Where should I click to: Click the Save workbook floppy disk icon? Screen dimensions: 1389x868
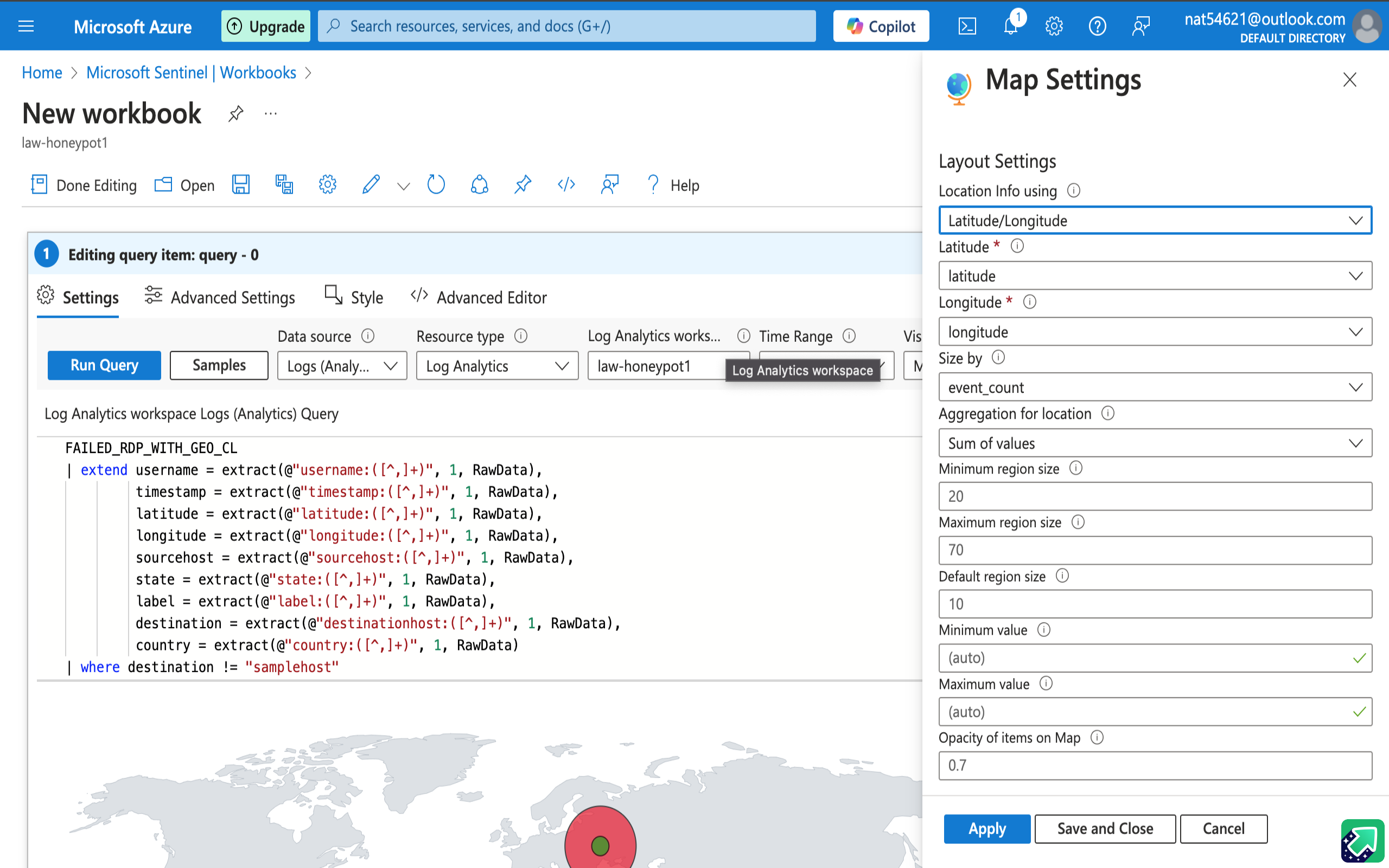pos(240,185)
